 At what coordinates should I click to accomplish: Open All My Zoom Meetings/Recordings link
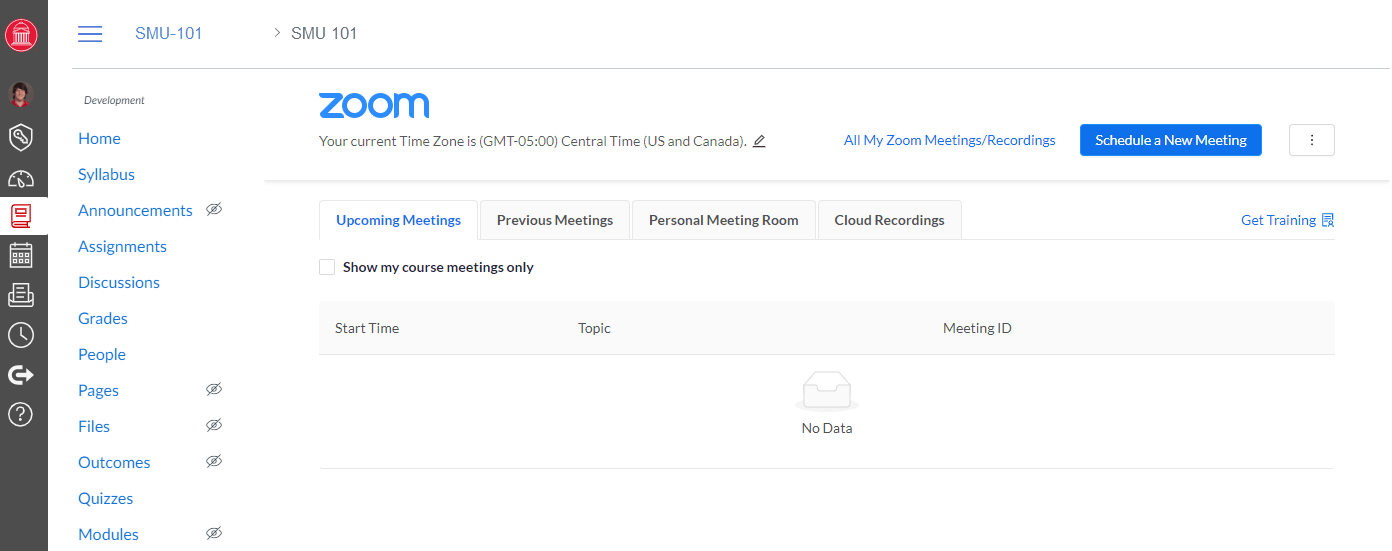point(949,141)
